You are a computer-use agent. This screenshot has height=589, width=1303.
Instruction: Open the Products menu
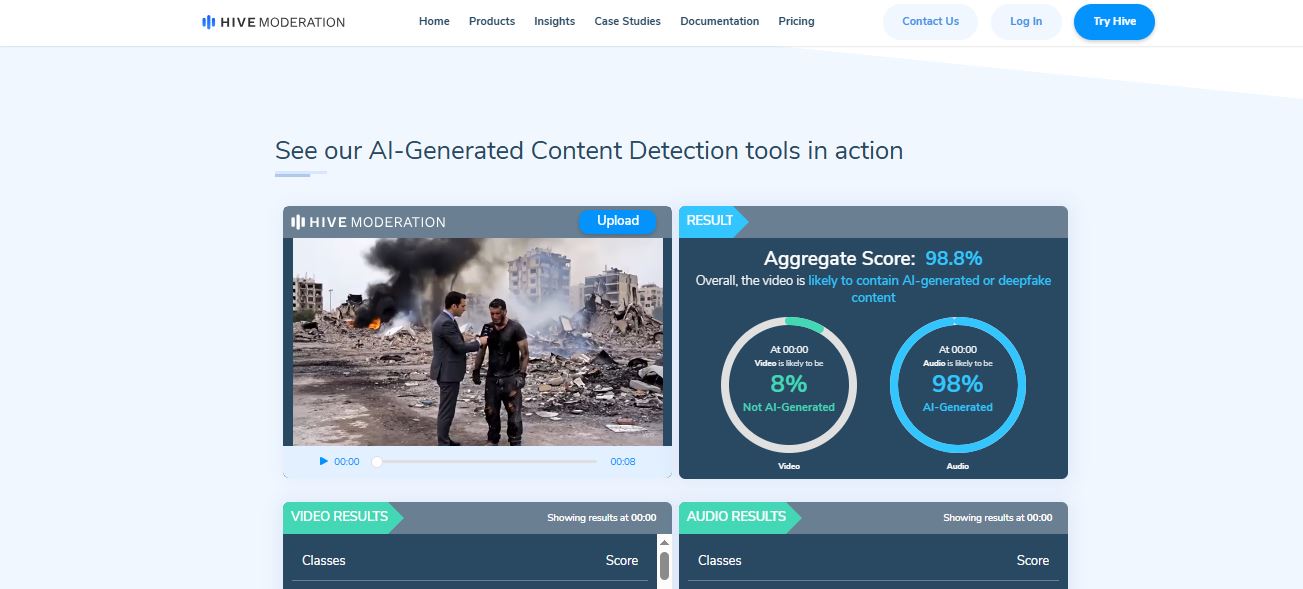(x=492, y=21)
